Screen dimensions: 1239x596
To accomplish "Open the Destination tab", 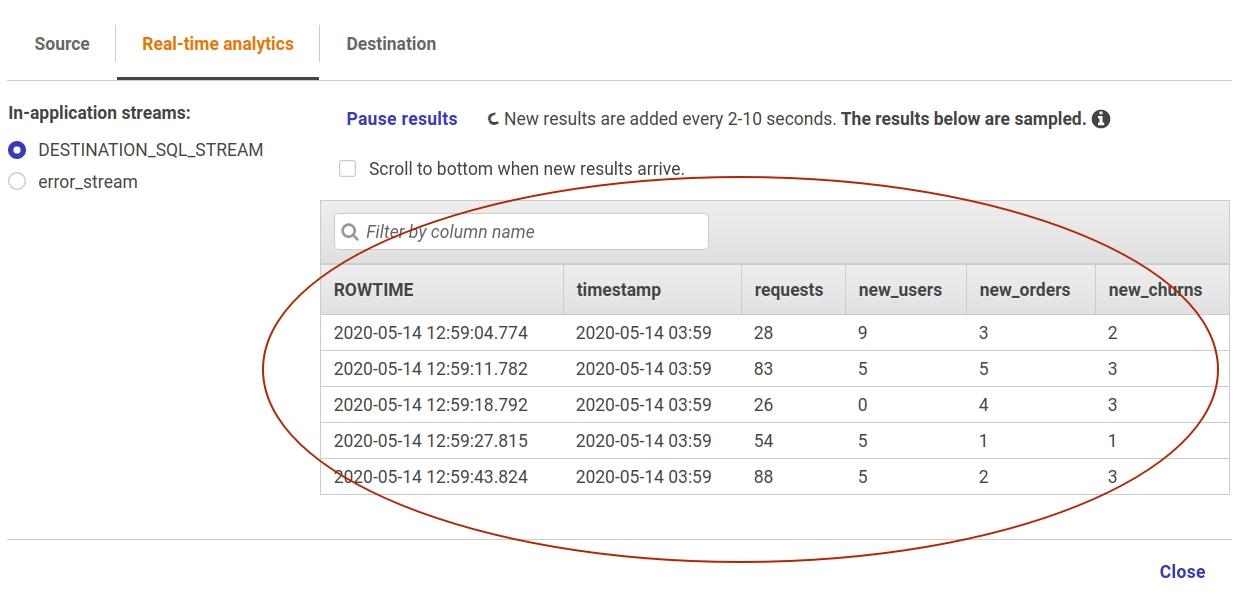I will (x=390, y=43).
